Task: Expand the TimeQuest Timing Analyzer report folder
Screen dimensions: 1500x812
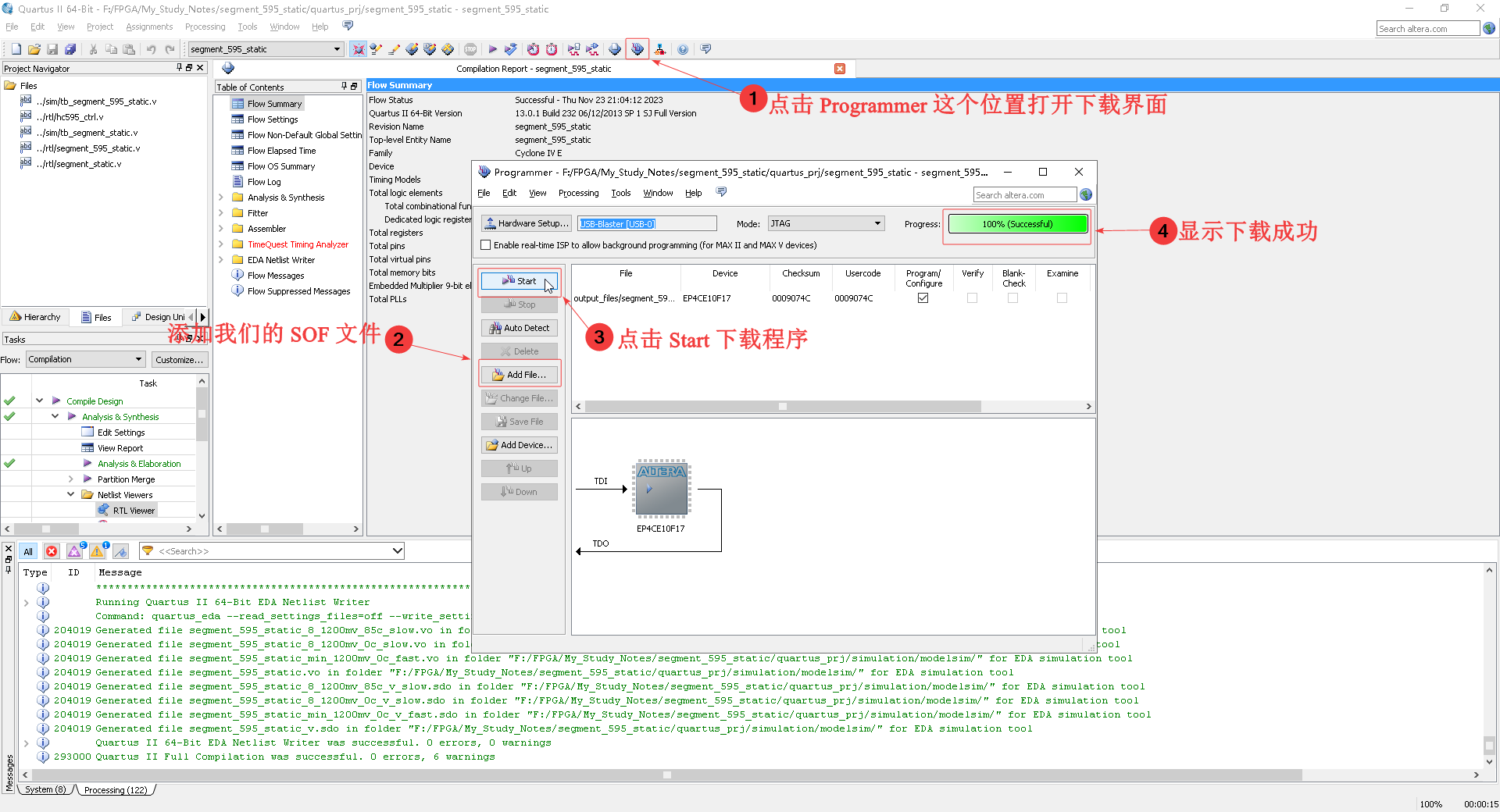Action: click(221, 244)
